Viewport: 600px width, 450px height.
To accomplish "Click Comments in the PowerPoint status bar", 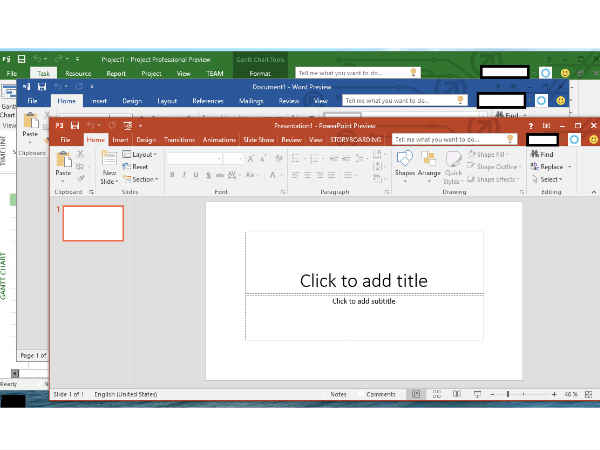I will tap(378, 394).
